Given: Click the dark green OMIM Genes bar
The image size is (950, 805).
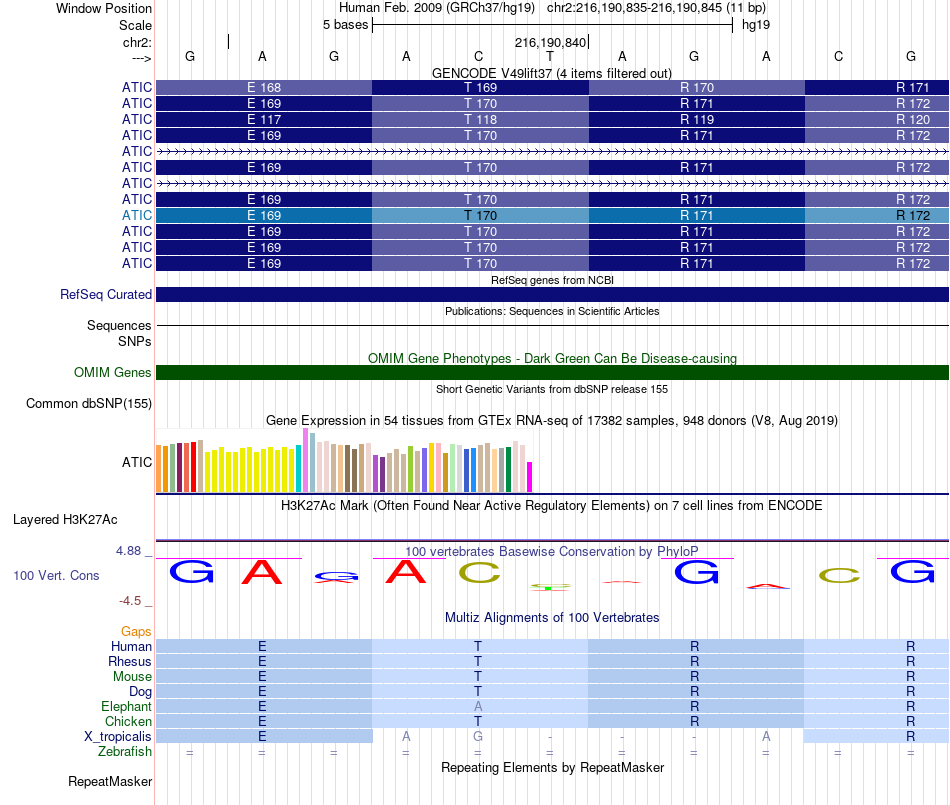Looking at the screenshot, I should point(553,373).
